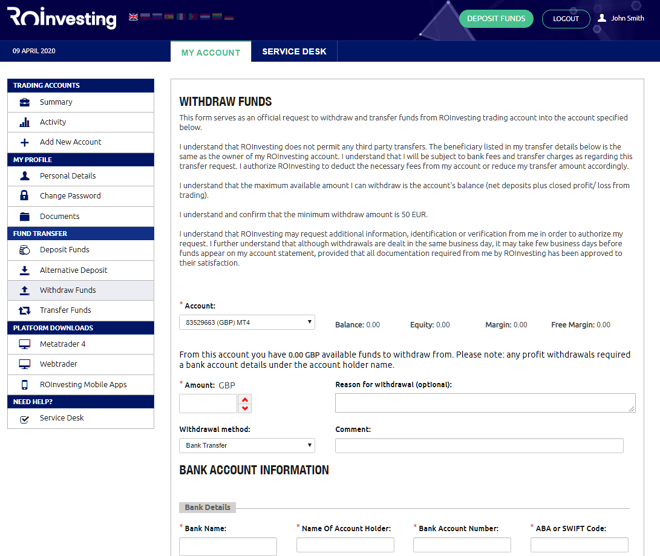
Task: Open the Account dropdown showing 83529663 (GBP) MT4
Action: (x=247, y=322)
